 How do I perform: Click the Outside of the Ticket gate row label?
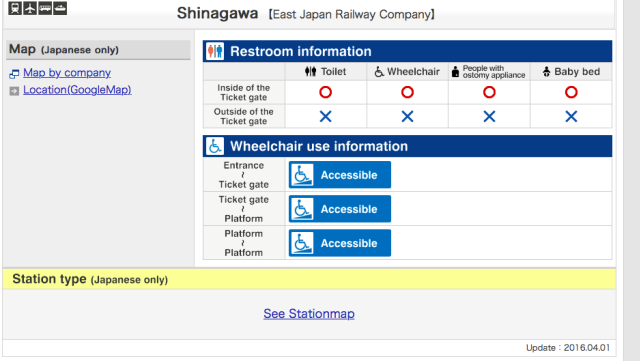[244, 116]
